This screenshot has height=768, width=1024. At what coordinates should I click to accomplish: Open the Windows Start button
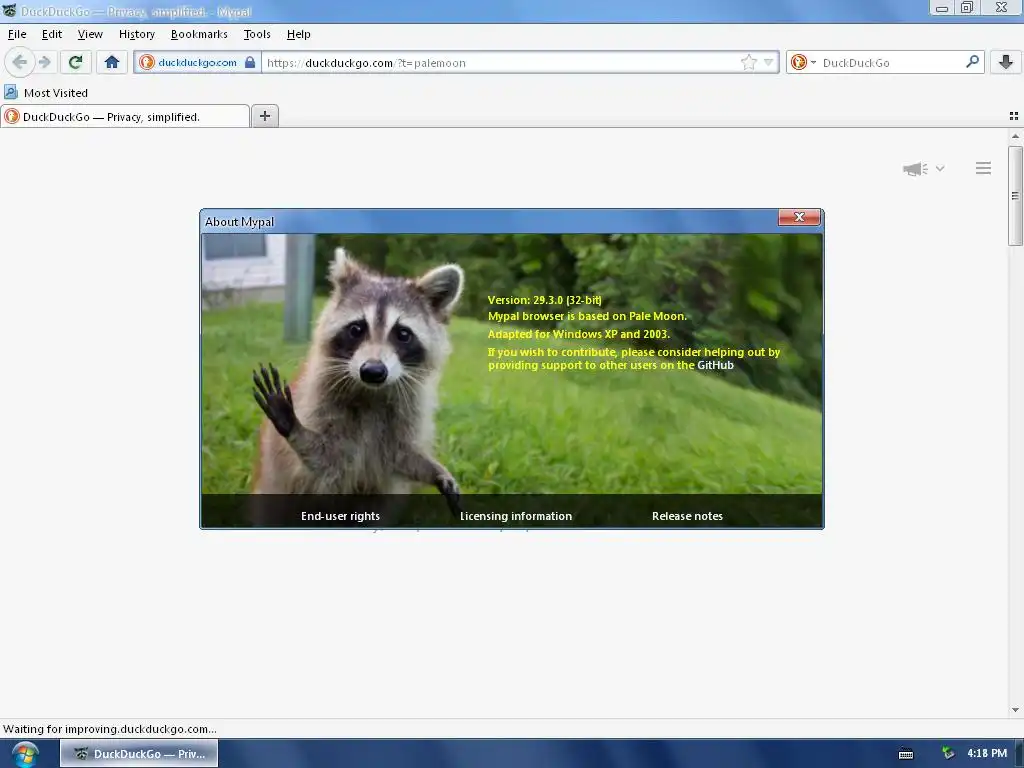tap(24, 754)
